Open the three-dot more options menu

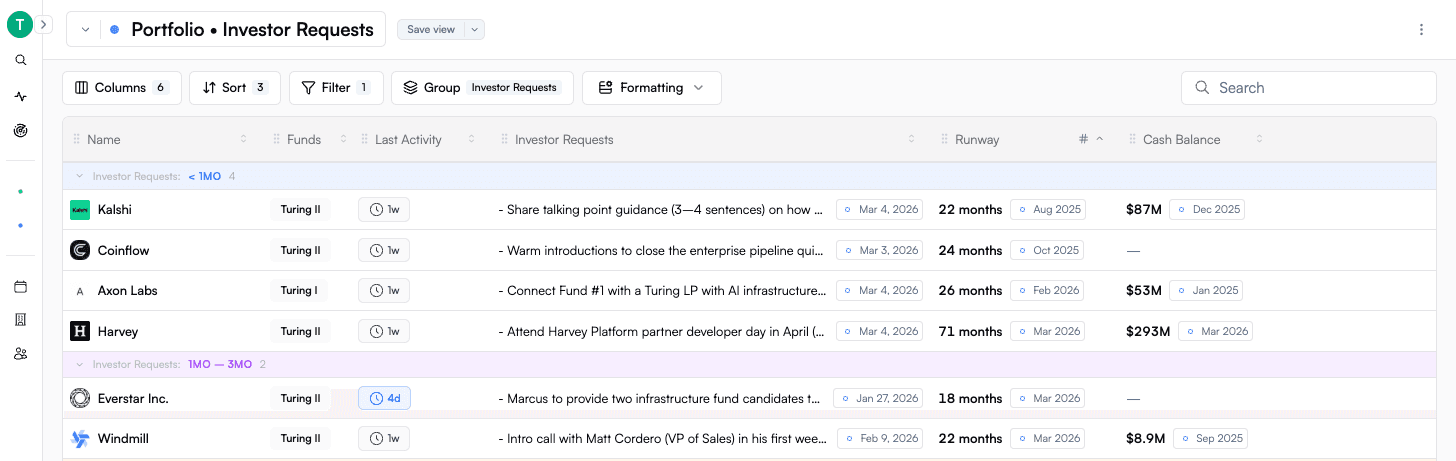coord(1421,30)
